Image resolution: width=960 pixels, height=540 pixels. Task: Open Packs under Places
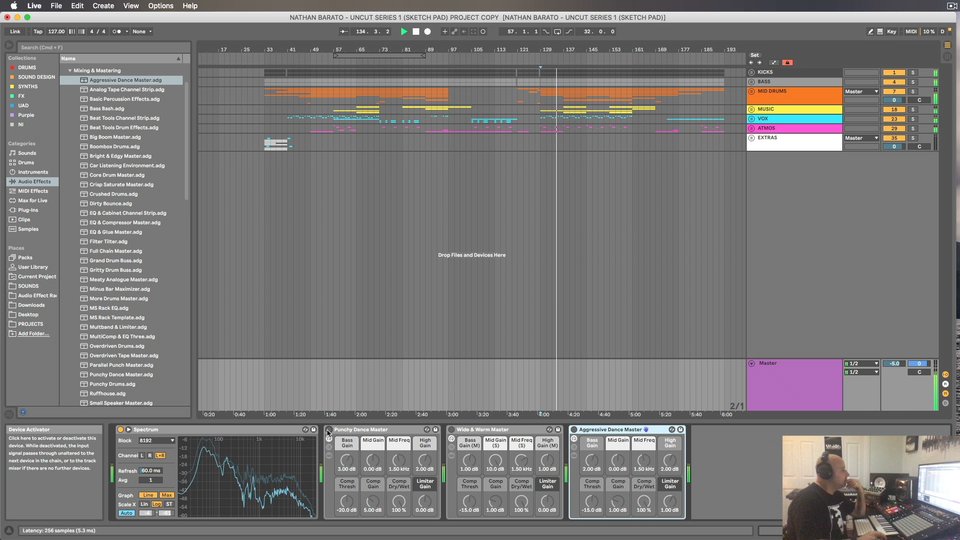point(25,258)
